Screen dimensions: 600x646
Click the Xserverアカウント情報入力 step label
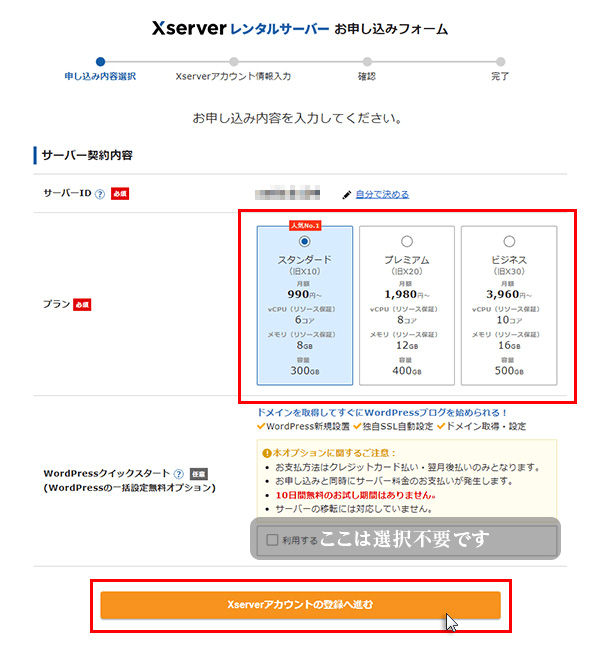[x=233, y=77]
